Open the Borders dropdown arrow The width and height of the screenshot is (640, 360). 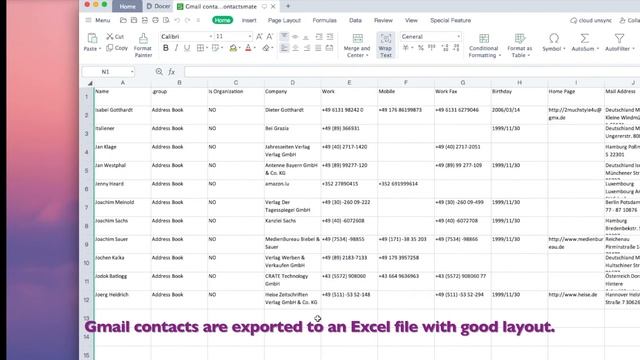click(207, 48)
